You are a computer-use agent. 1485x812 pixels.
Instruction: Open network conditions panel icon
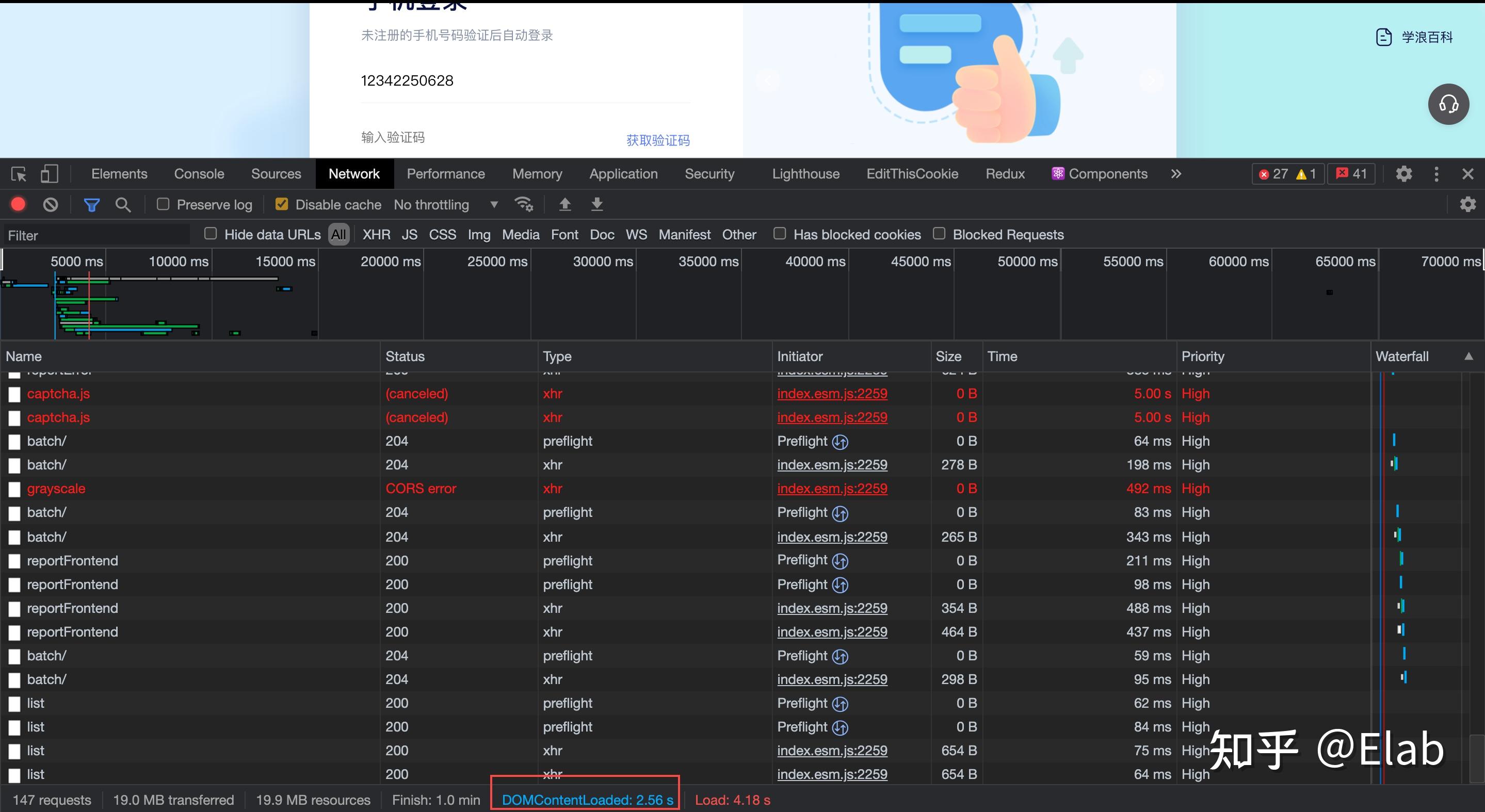coord(523,204)
